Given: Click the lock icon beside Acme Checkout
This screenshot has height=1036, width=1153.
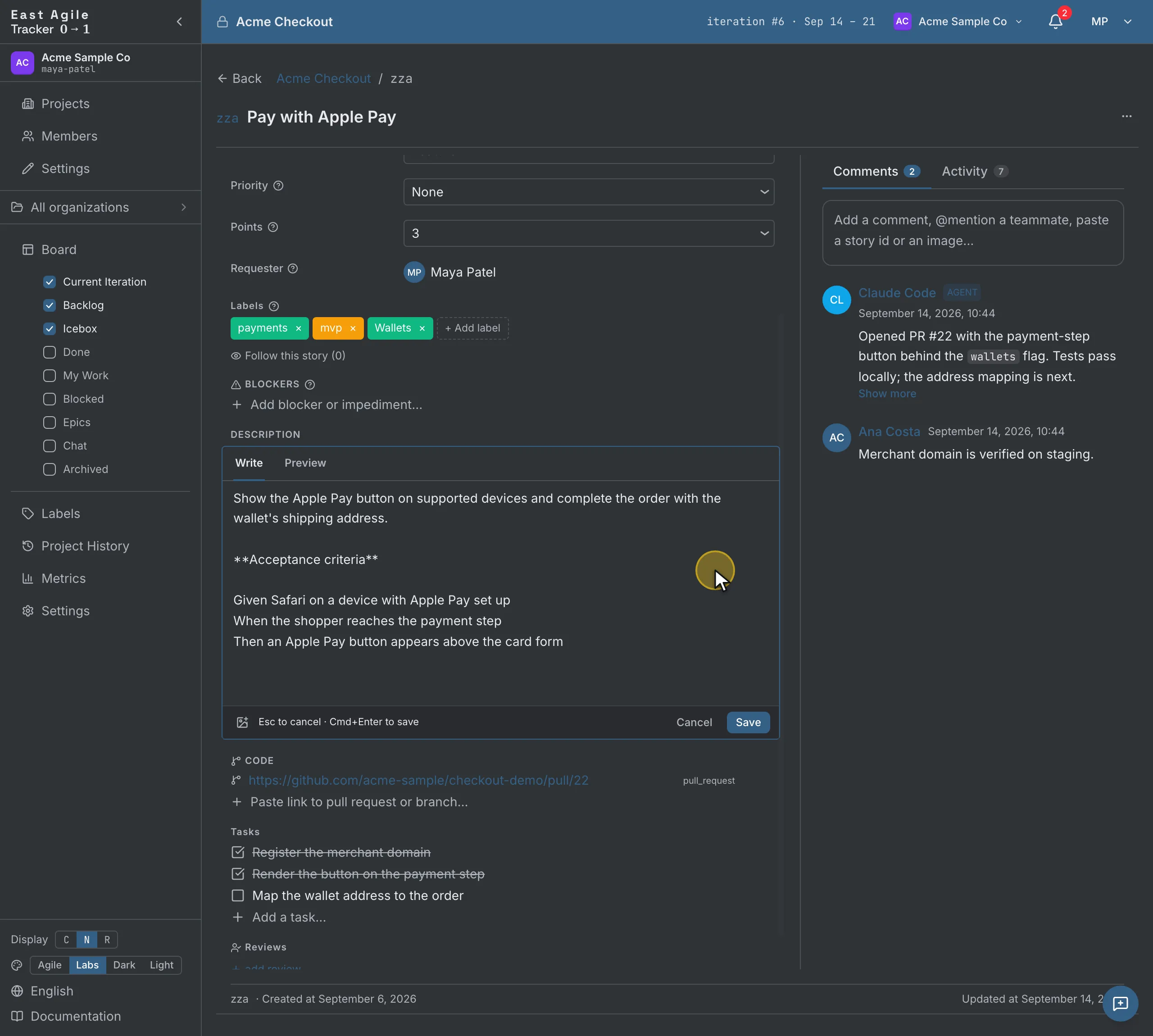Looking at the screenshot, I should 222,22.
